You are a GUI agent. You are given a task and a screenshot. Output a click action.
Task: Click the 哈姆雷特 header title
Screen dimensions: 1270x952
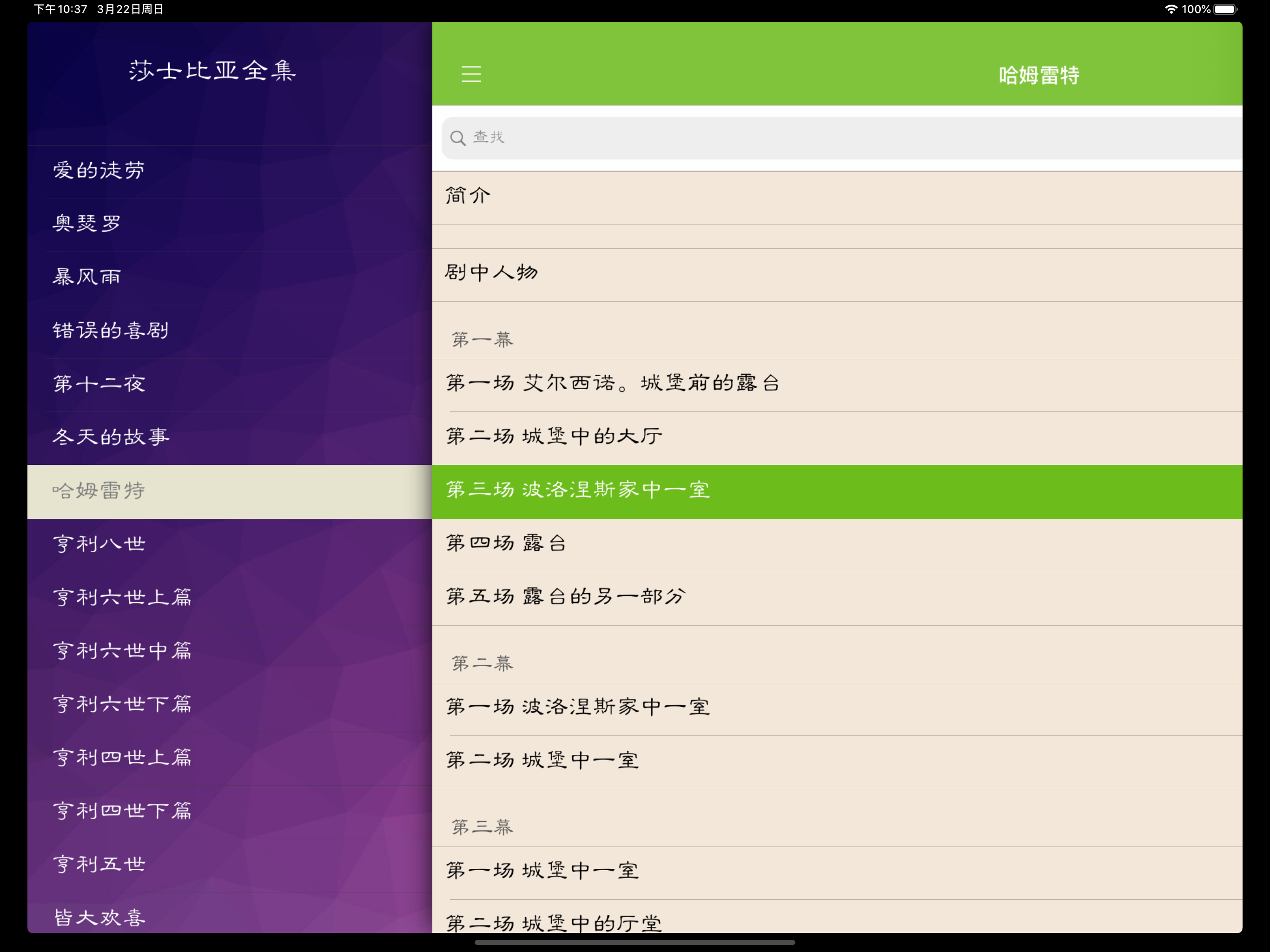coord(1038,75)
